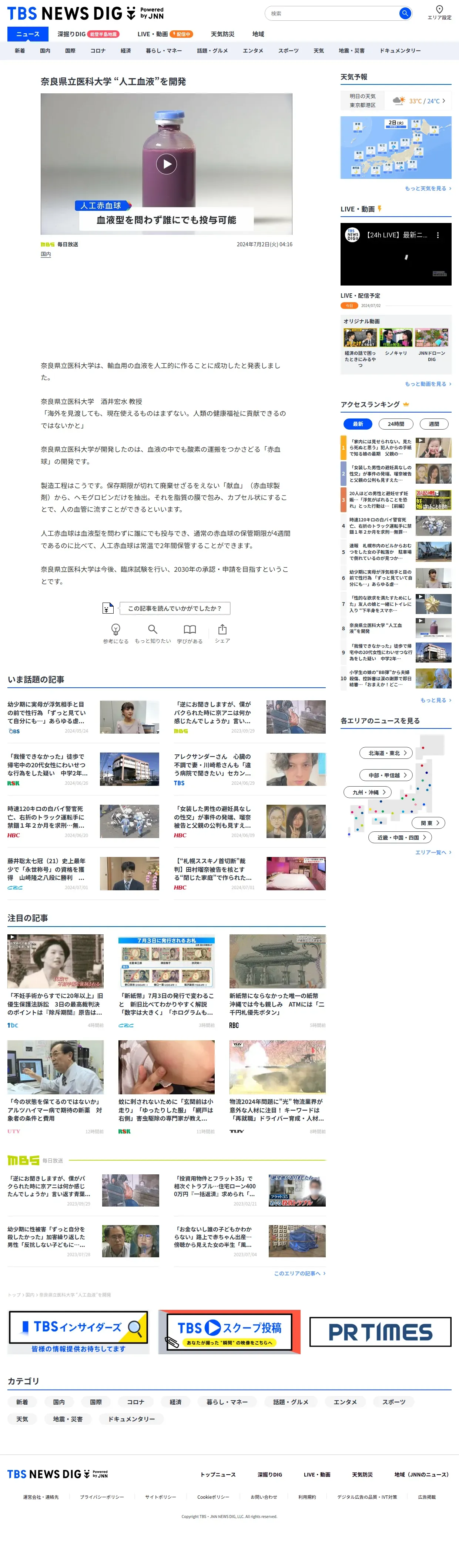Click the もっと知りたい magnifier icon

tap(153, 630)
